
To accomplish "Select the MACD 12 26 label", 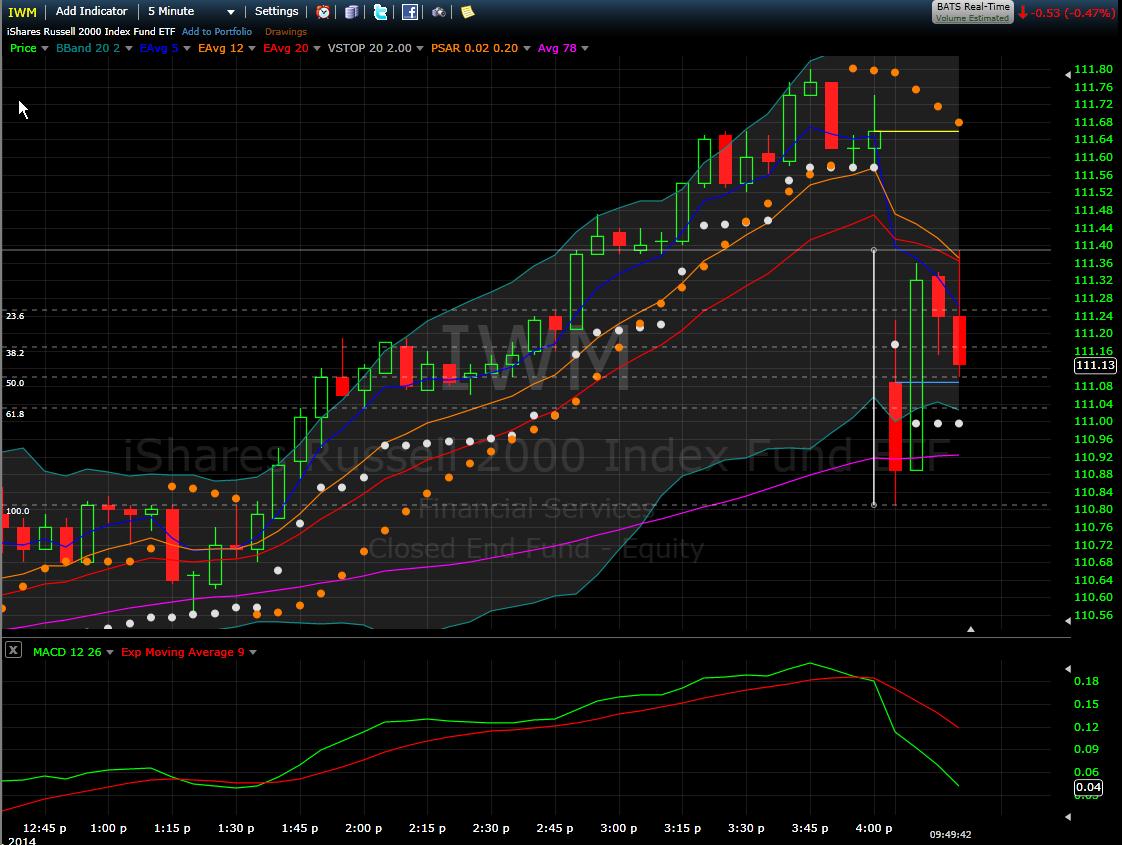I will (x=67, y=652).
